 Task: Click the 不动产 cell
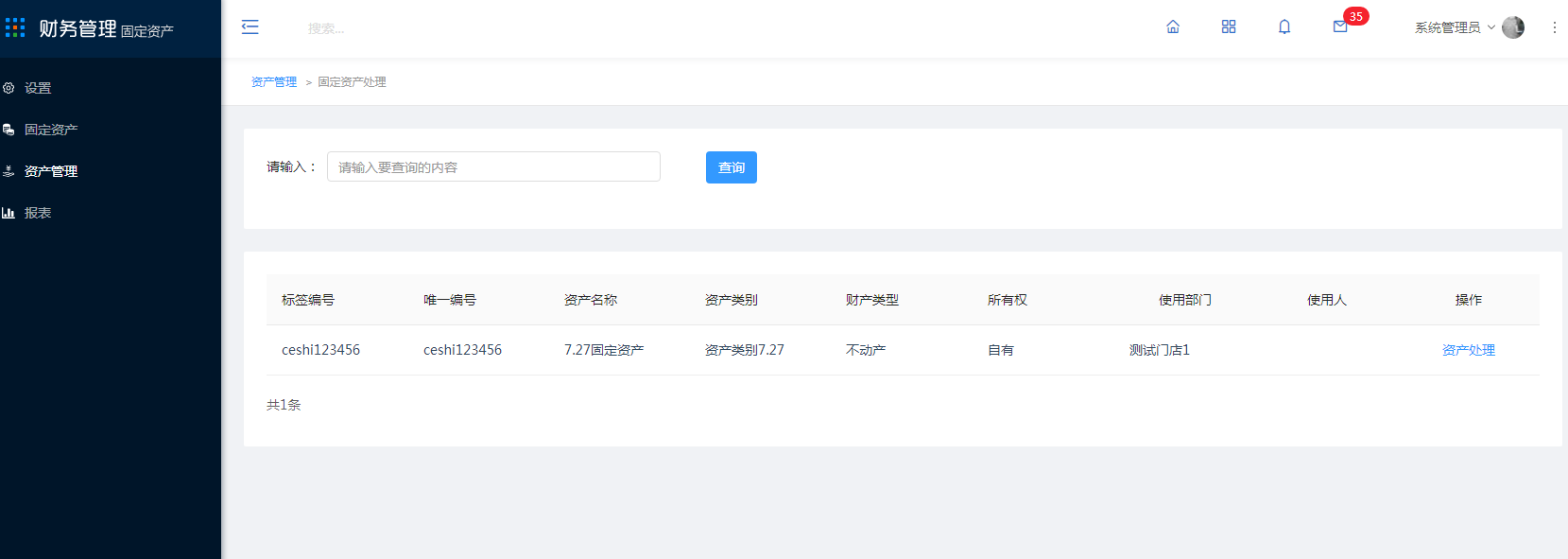click(866, 350)
